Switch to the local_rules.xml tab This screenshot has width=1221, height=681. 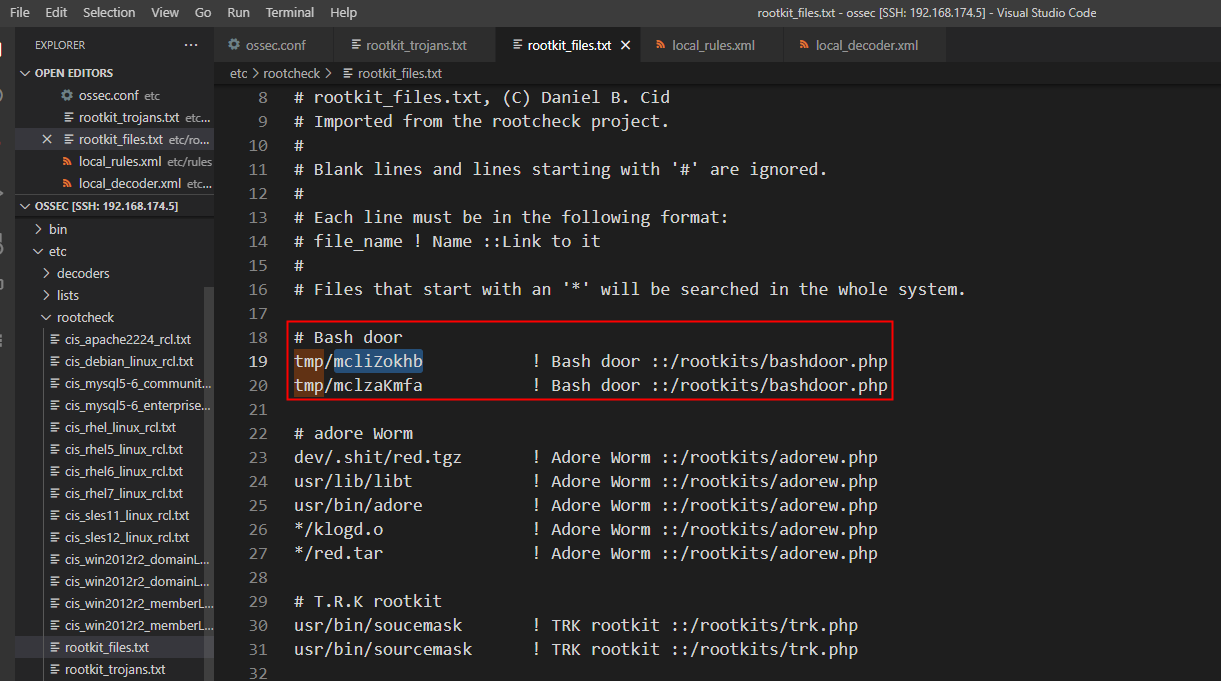pos(713,45)
